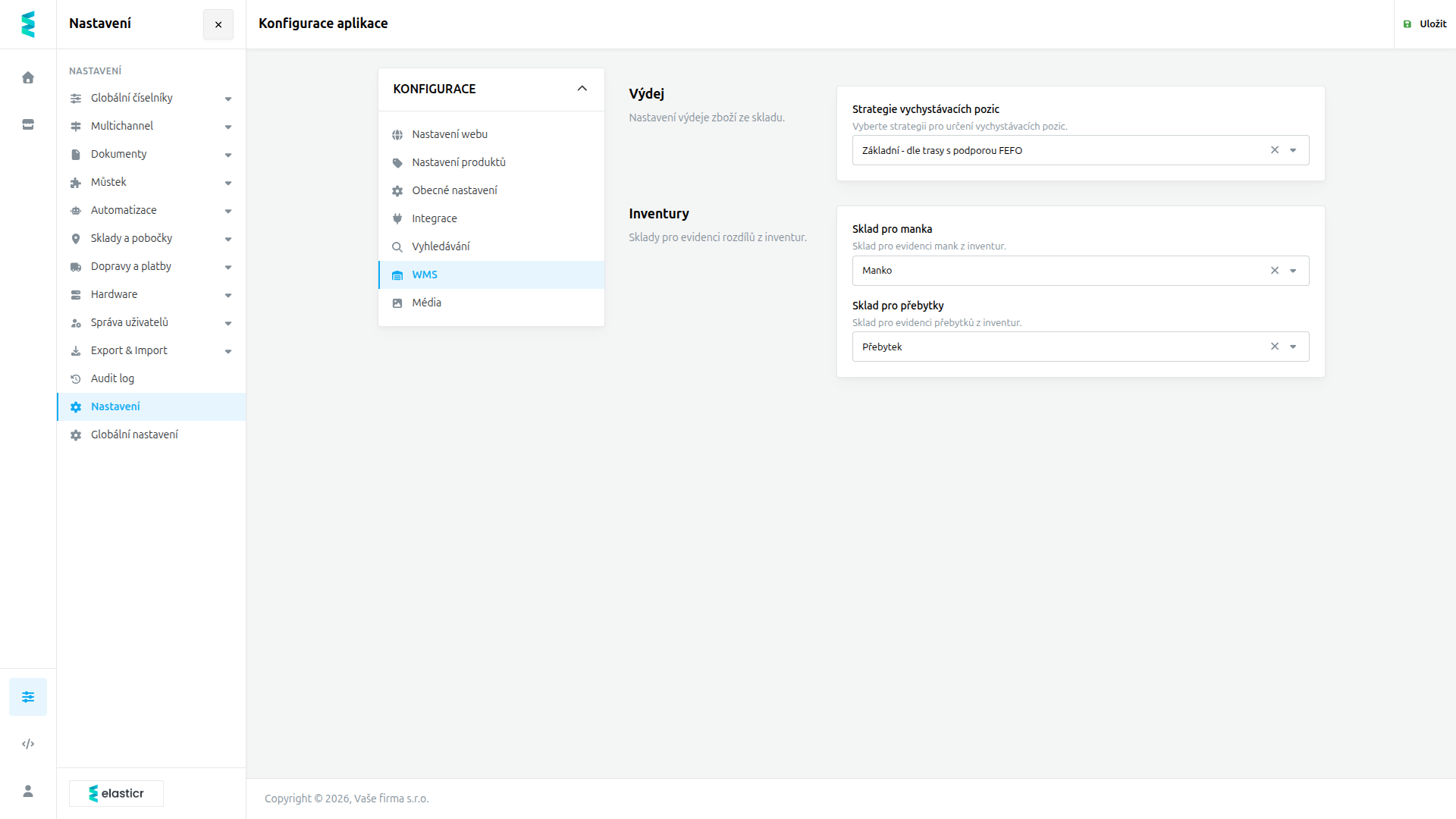
Task: Click the Nastavení produktů tag icon
Action: [397, 163]
